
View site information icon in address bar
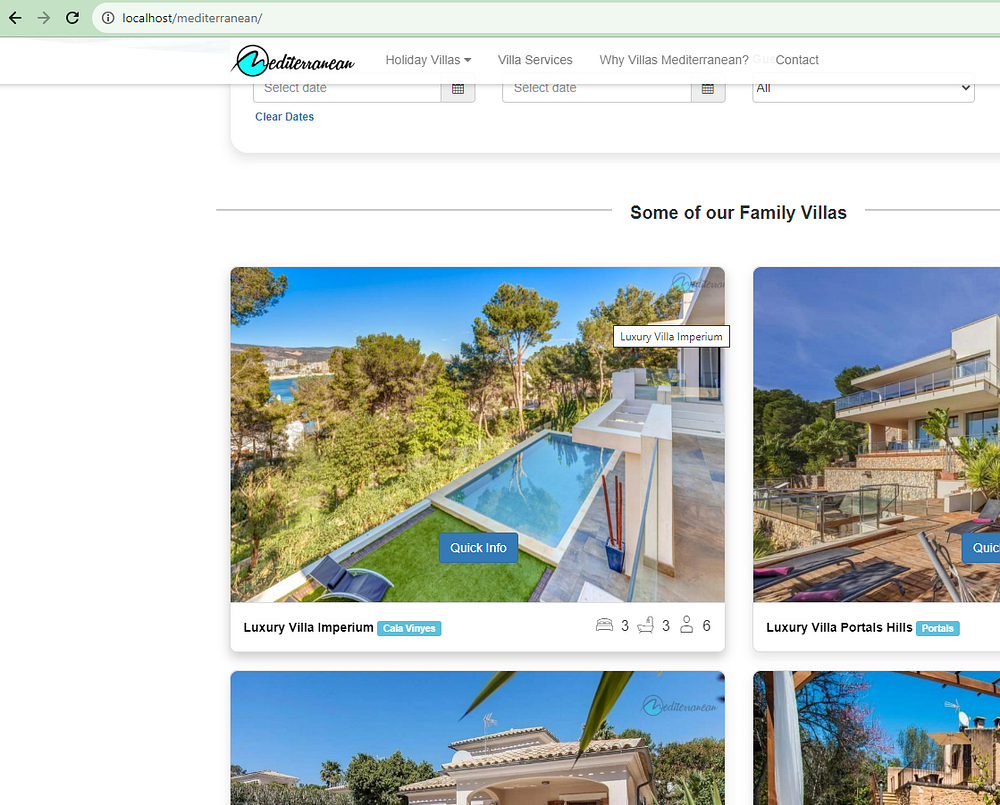pos(108,18)
